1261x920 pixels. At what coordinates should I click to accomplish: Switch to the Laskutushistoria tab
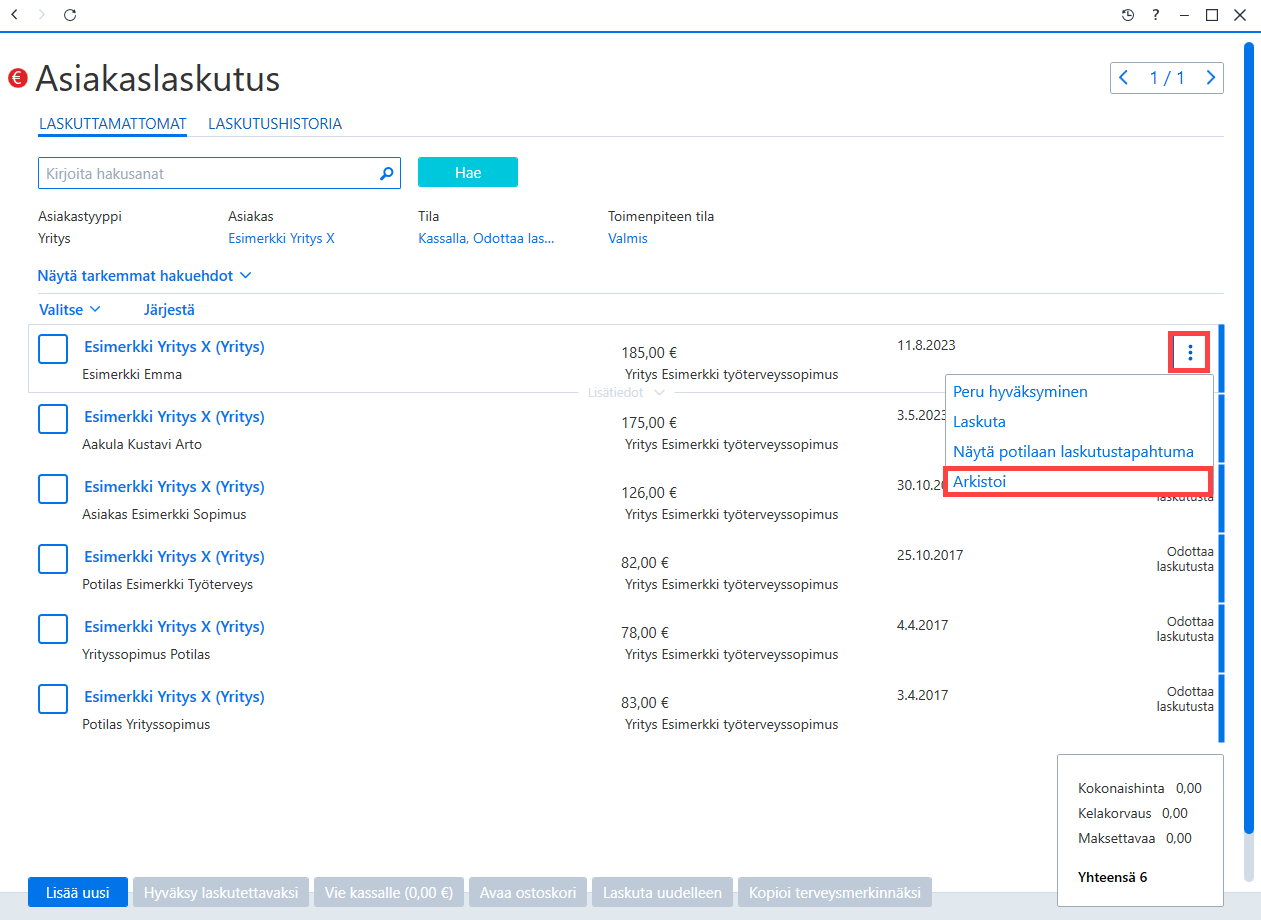pyautogui.click(x=275, y=124)
